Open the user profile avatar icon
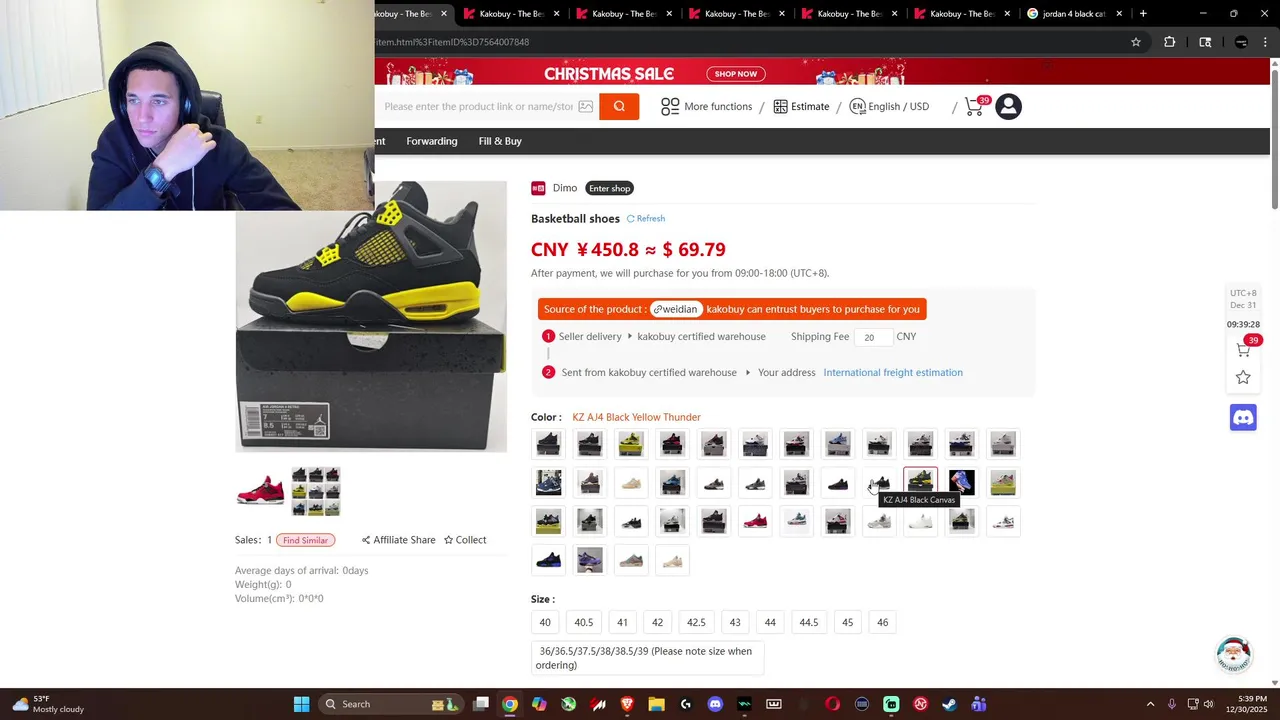The width and height of the screenshot is (1280, 720). click(x=1008, y=106)
